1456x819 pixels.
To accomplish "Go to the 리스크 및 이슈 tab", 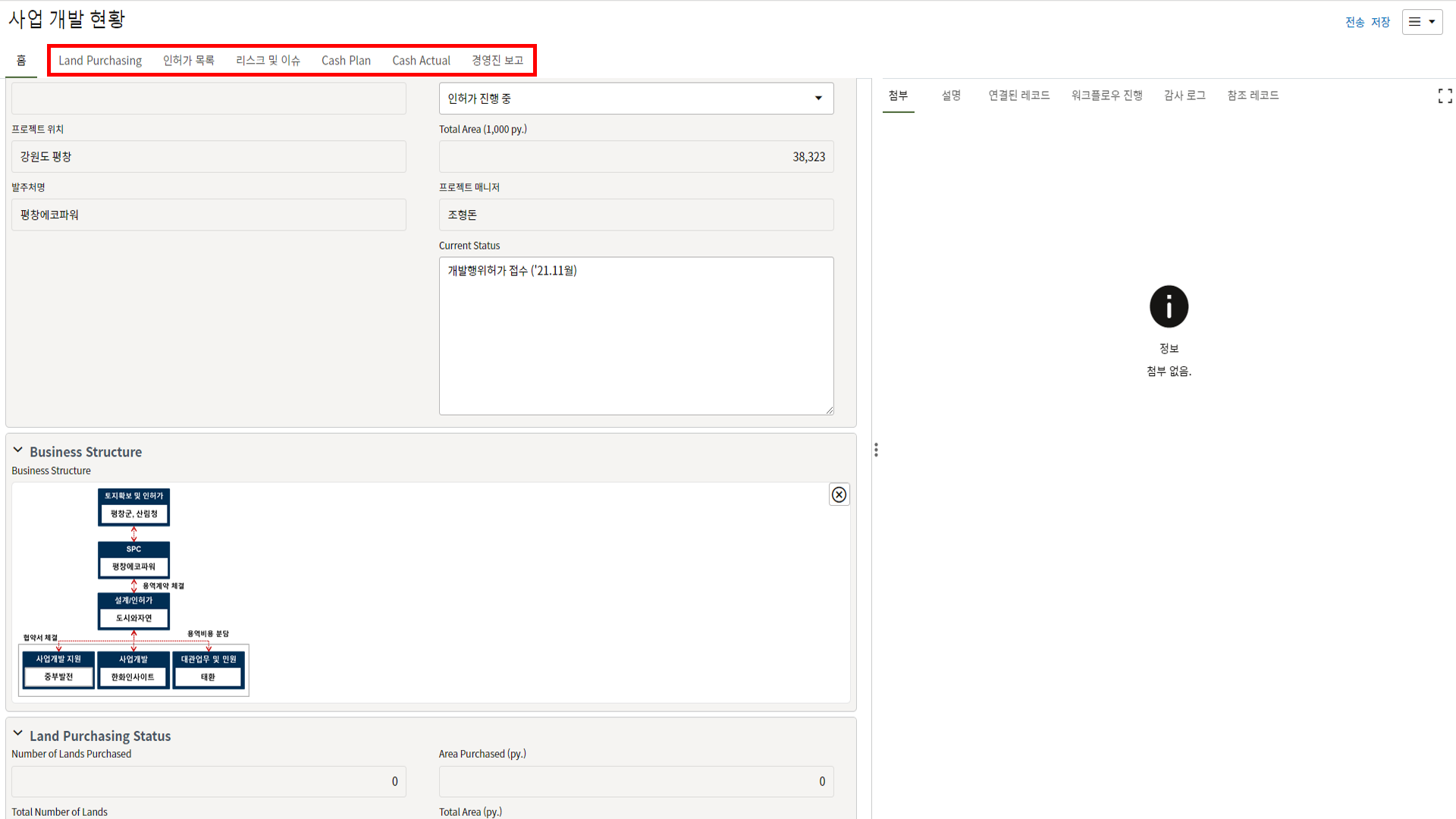I will pyautogui.click(x=268, y=61).
